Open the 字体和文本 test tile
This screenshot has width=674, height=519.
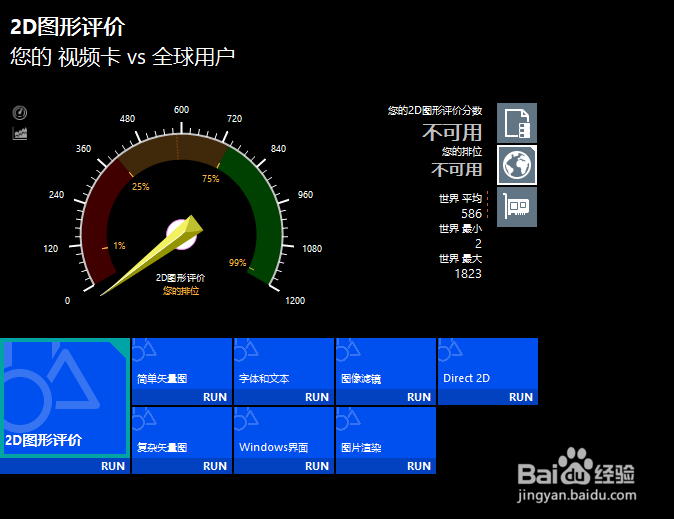coord(284,364)
